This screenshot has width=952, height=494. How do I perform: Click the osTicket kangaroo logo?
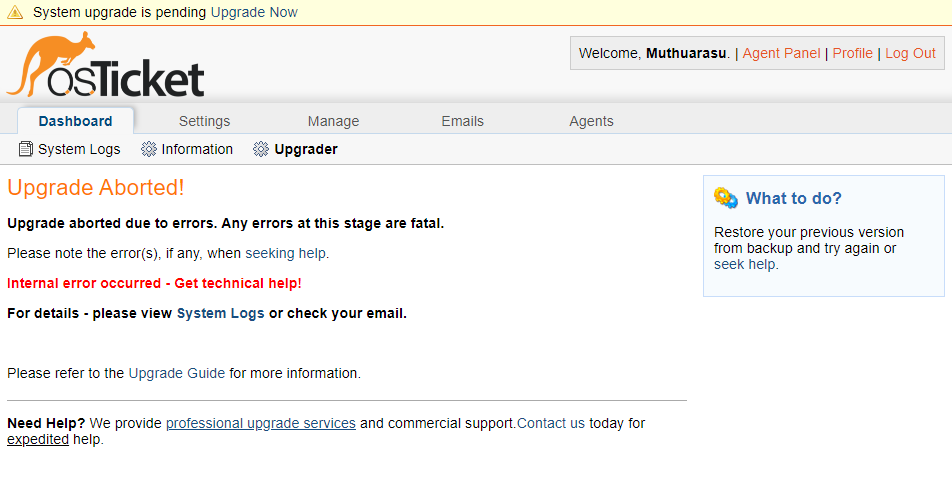click(105, 66)
